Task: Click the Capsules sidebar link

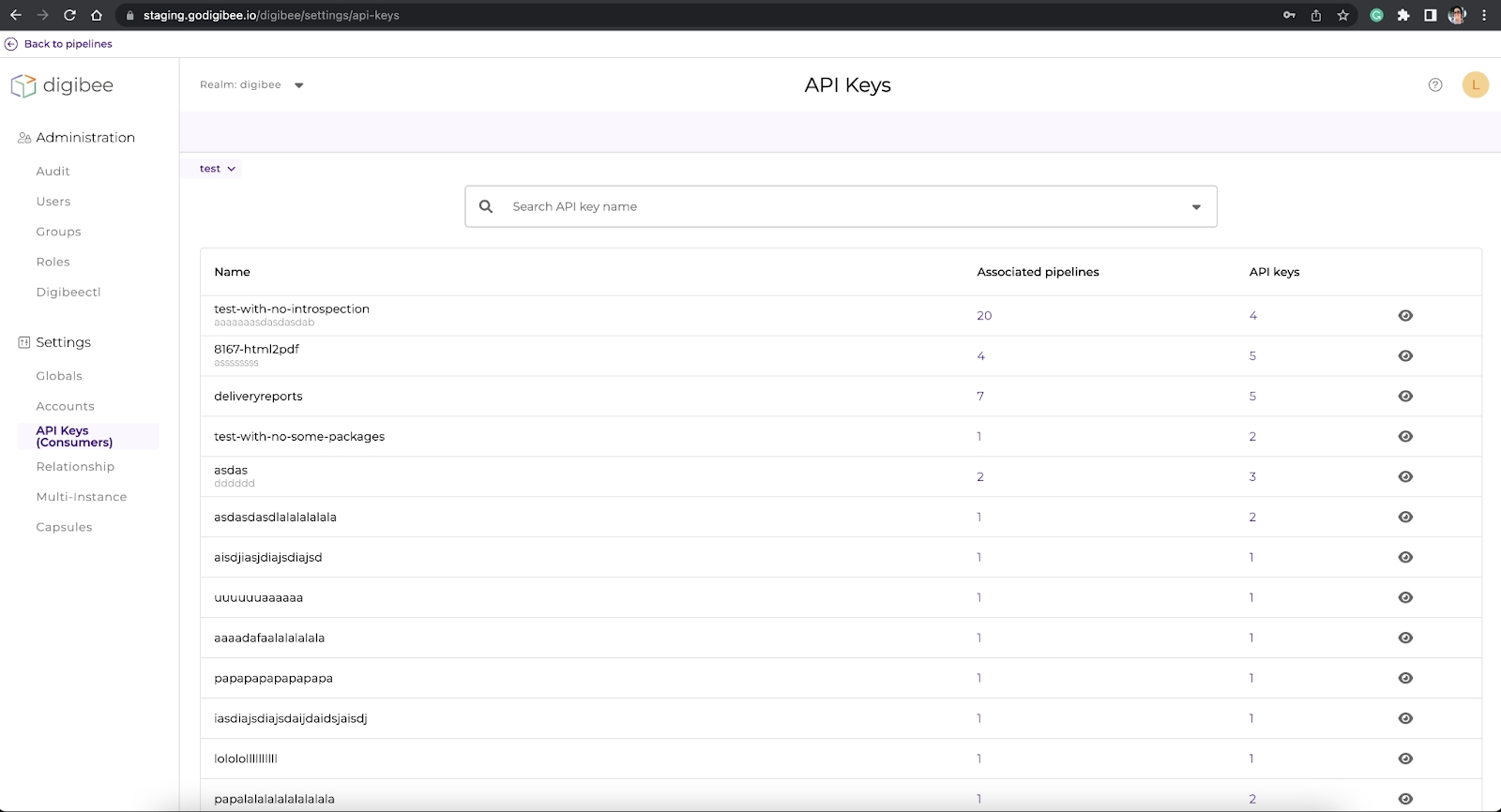Action: pos(64,527)
